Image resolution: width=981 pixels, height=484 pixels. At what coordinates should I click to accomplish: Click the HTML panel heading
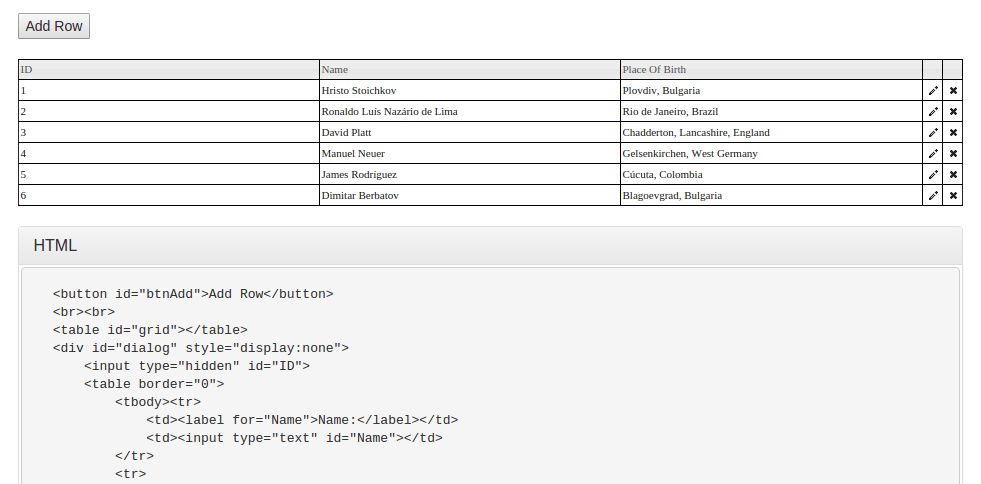[x=56, y=245]
